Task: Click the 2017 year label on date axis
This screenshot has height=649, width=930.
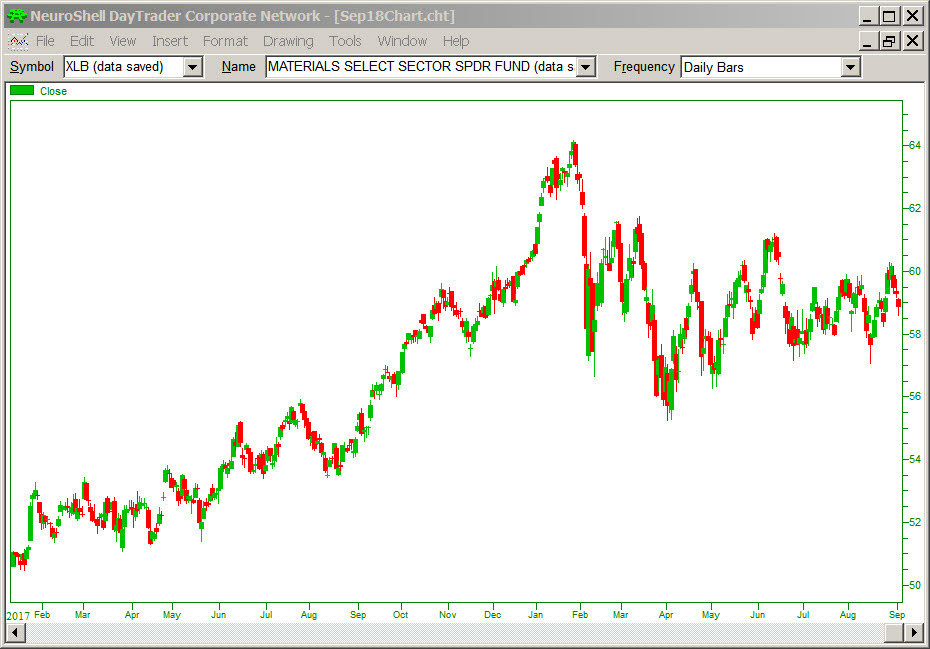Action: click(18, 616)
